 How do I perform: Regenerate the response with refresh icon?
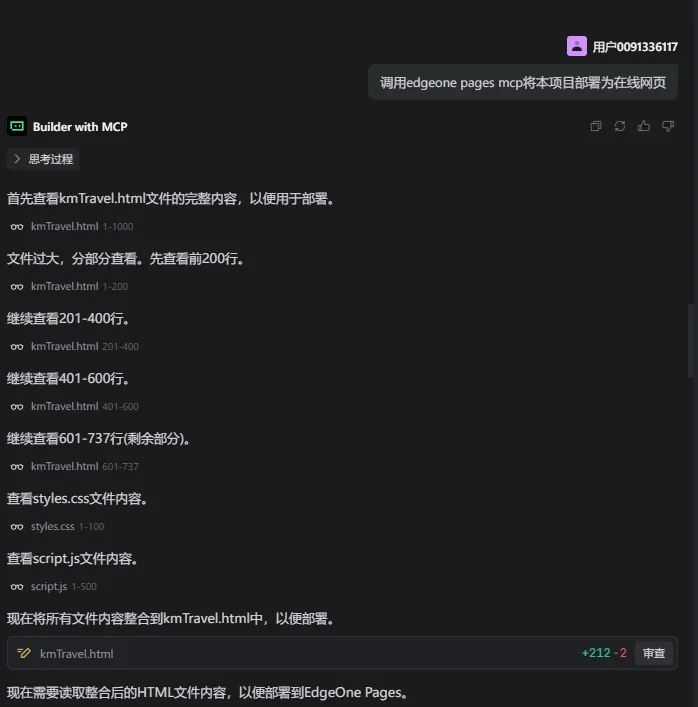[620, 126]
